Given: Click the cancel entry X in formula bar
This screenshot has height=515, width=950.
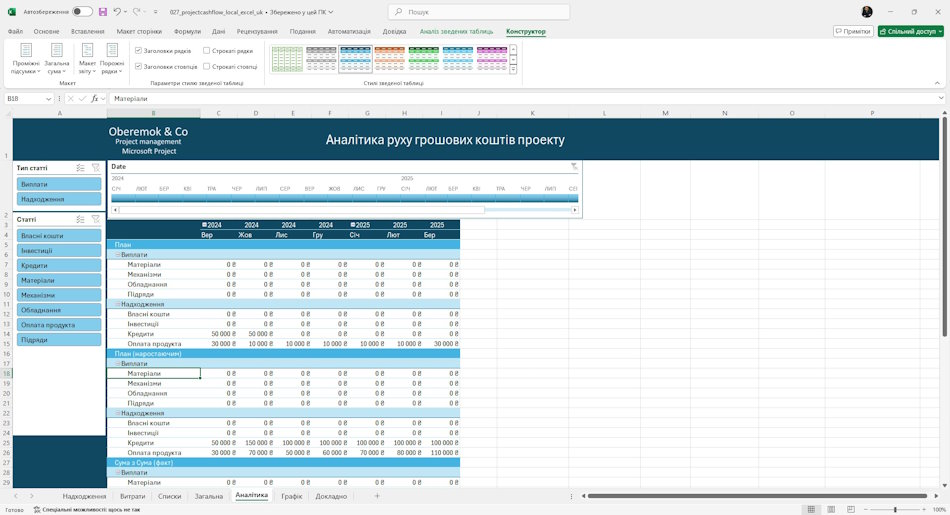Looking at the screenshot, I should pos(70,98).
